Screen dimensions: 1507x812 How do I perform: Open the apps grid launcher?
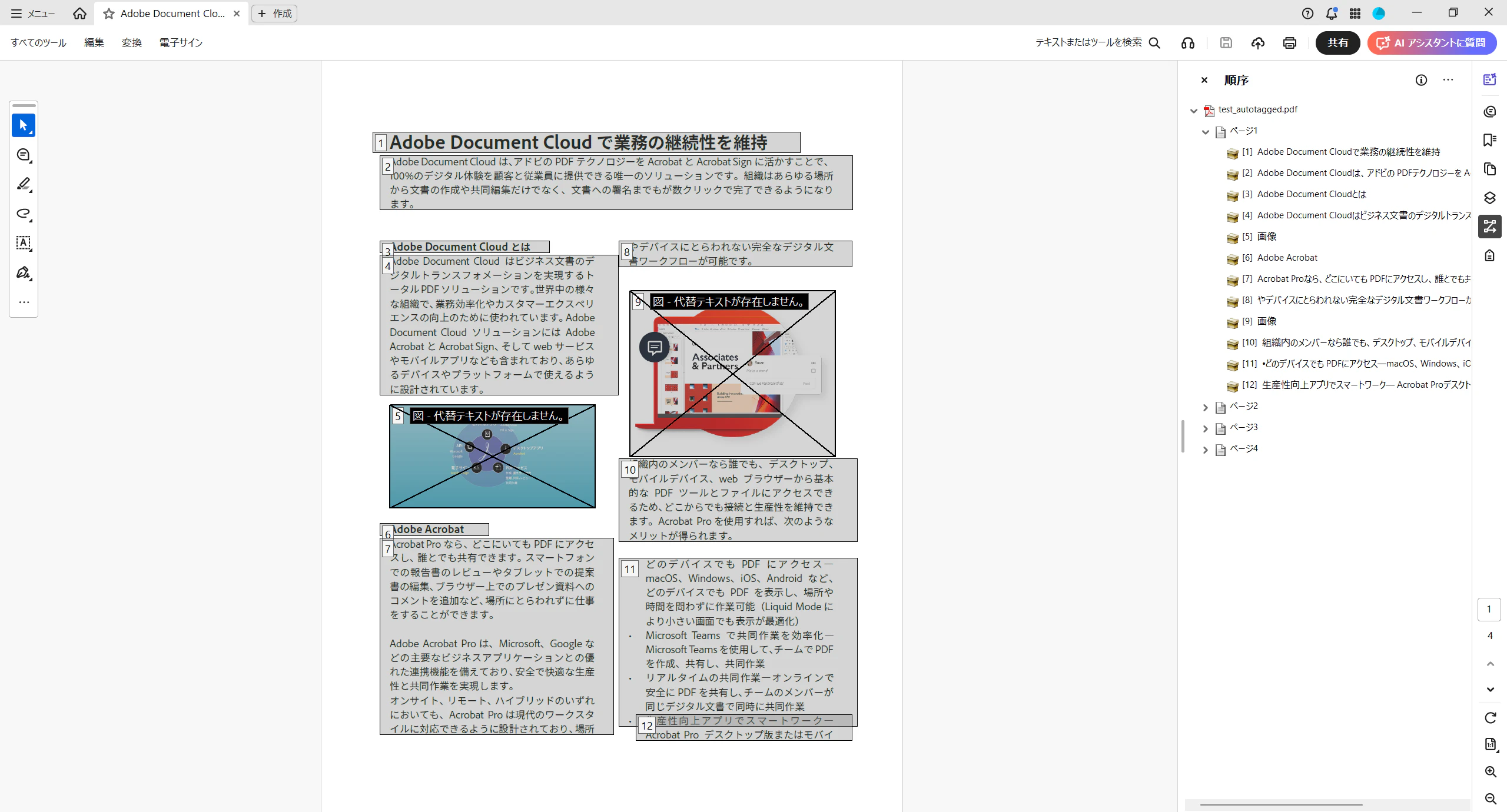(x=1355, y=13)
